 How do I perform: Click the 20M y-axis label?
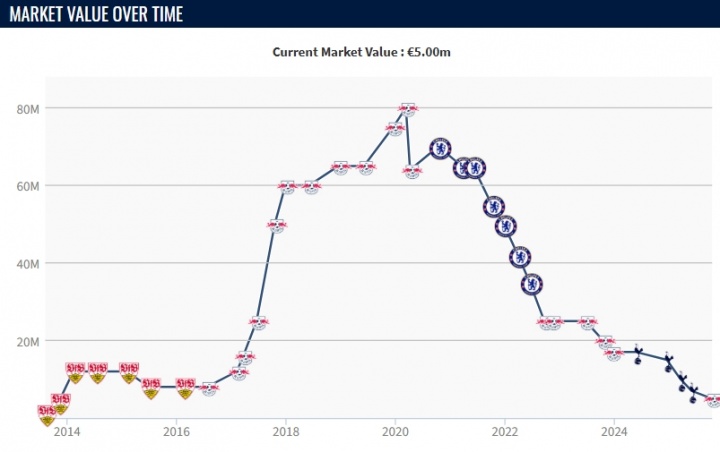point(27,341)
